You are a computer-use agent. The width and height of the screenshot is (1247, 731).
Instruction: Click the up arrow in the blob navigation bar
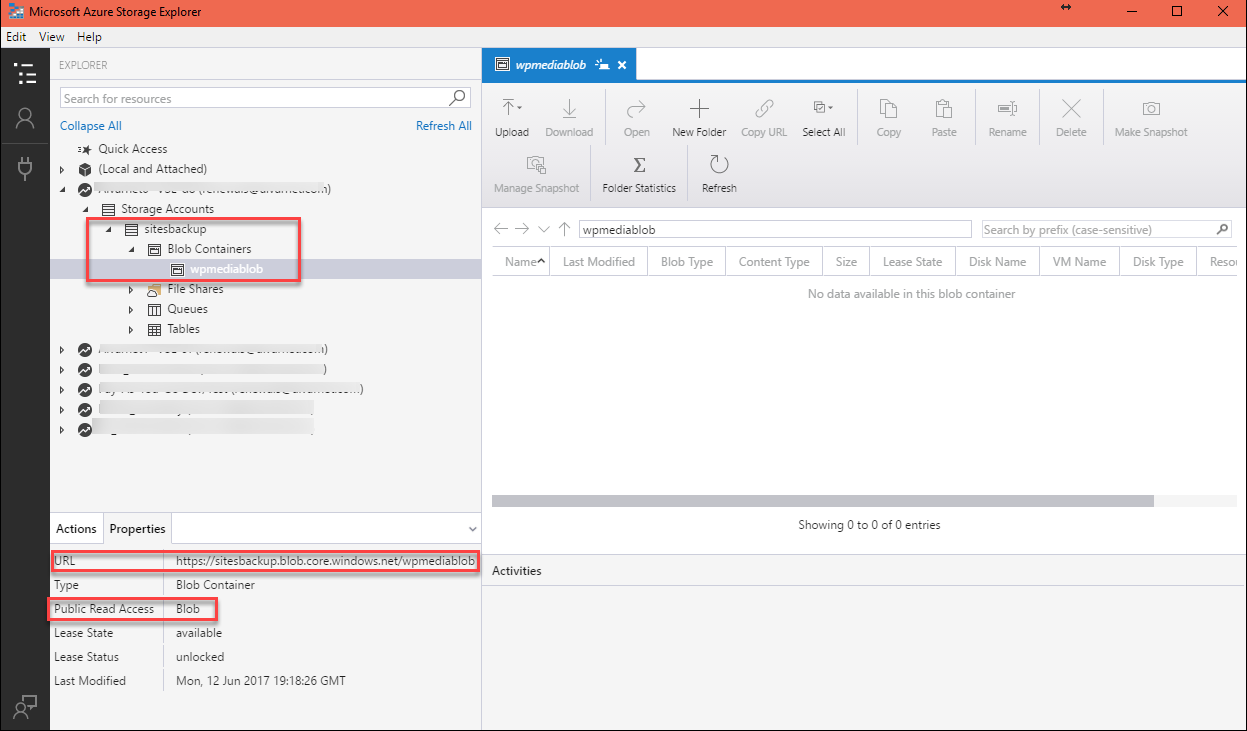[x=565, y=229]
